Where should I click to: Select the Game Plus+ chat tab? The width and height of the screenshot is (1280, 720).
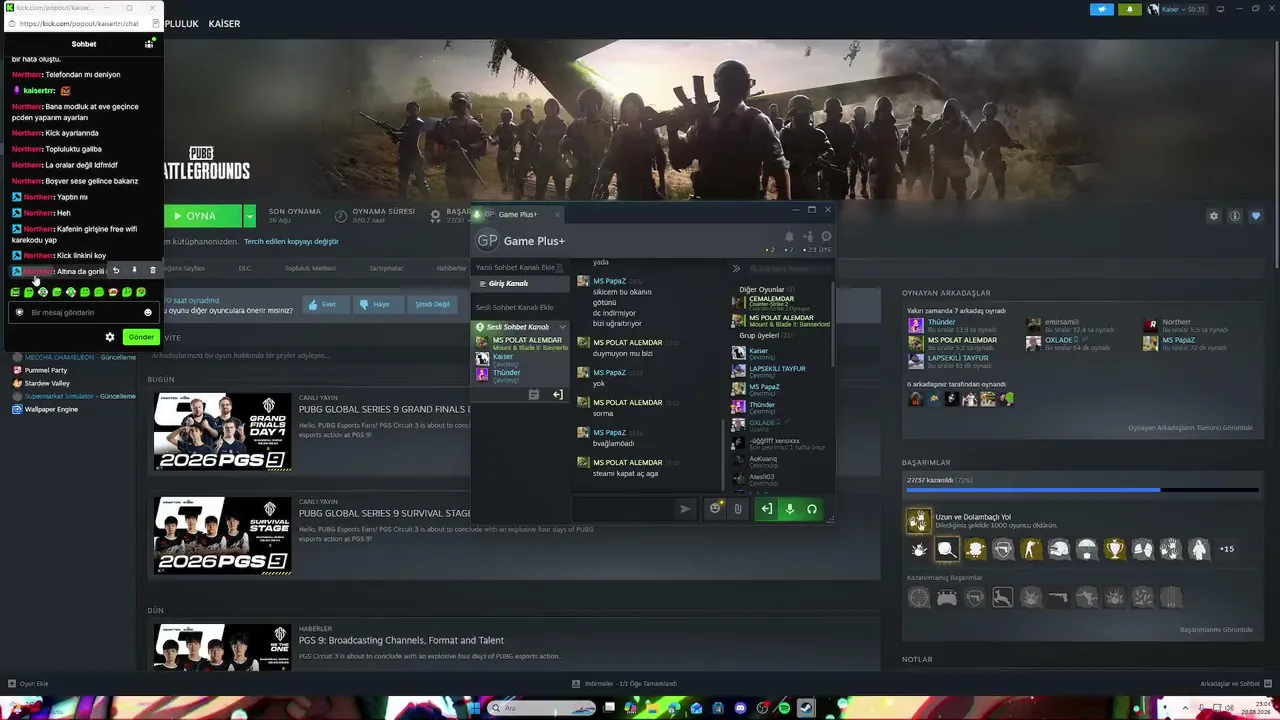click(518, 214)
